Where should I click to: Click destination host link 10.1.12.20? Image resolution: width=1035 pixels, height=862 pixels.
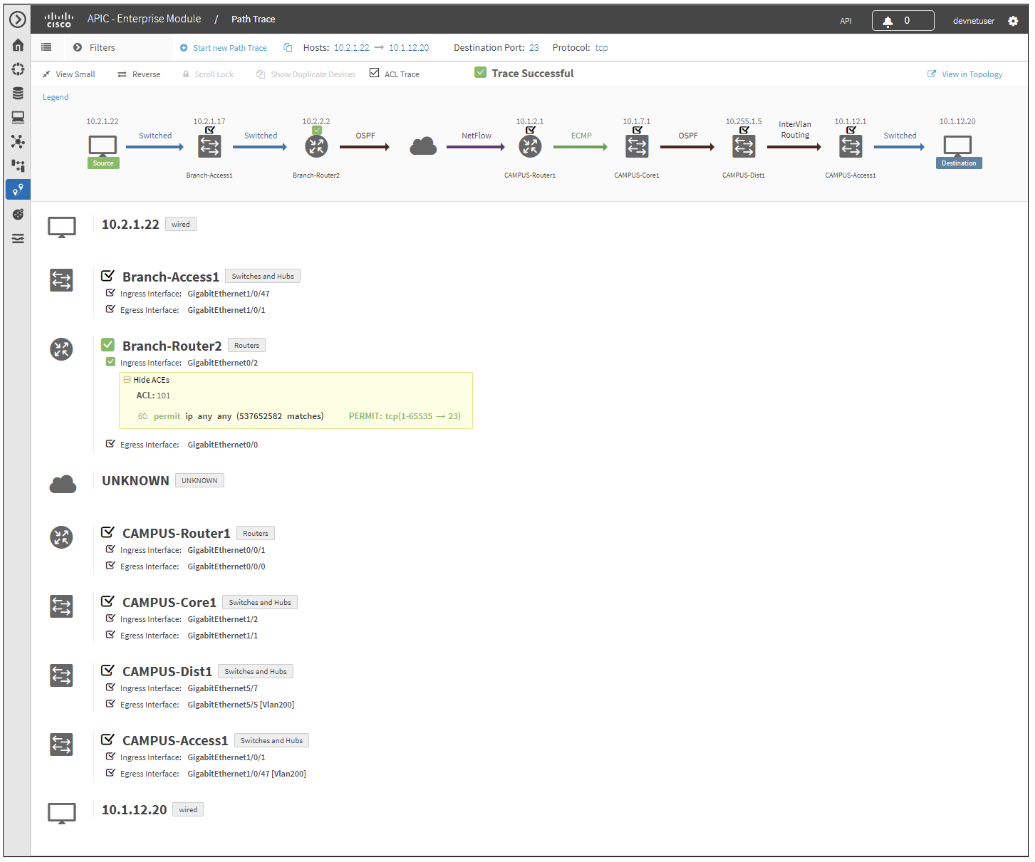click(409, 48)
